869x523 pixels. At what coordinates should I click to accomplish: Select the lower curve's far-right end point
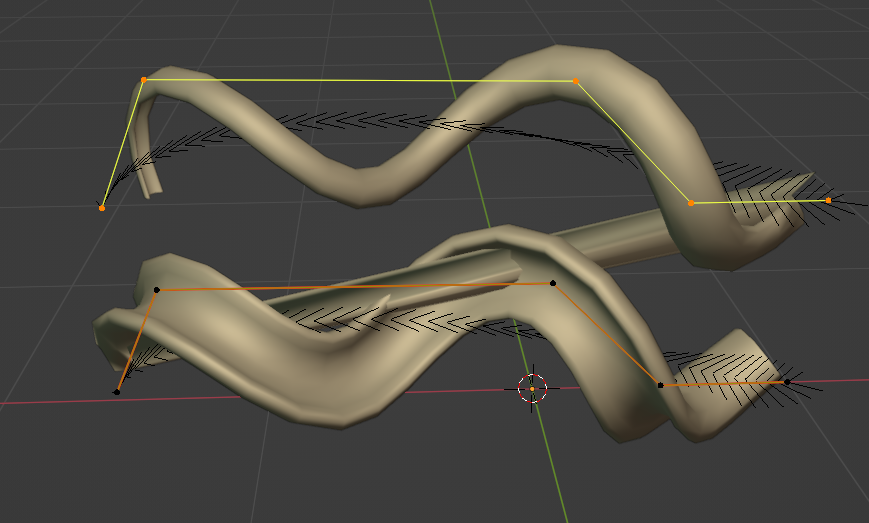pyautogui.click(x=788, y=382)
